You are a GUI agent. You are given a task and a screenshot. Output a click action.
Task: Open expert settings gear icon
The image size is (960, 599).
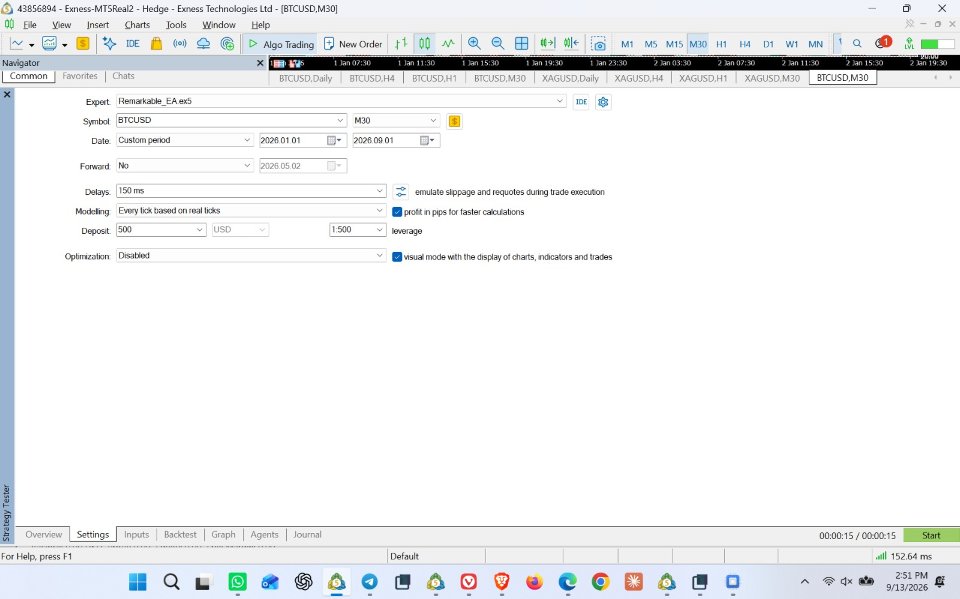(x=603, y=102)
